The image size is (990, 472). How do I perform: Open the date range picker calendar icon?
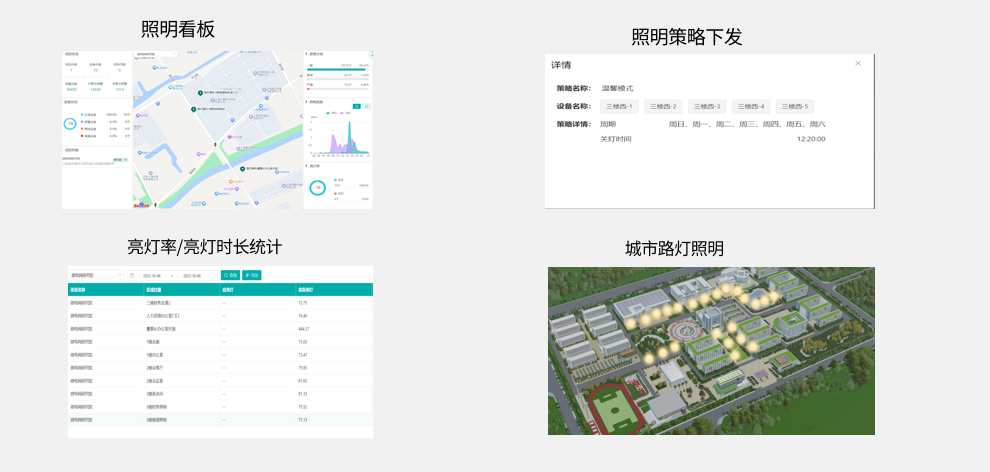tap(132, 275)
